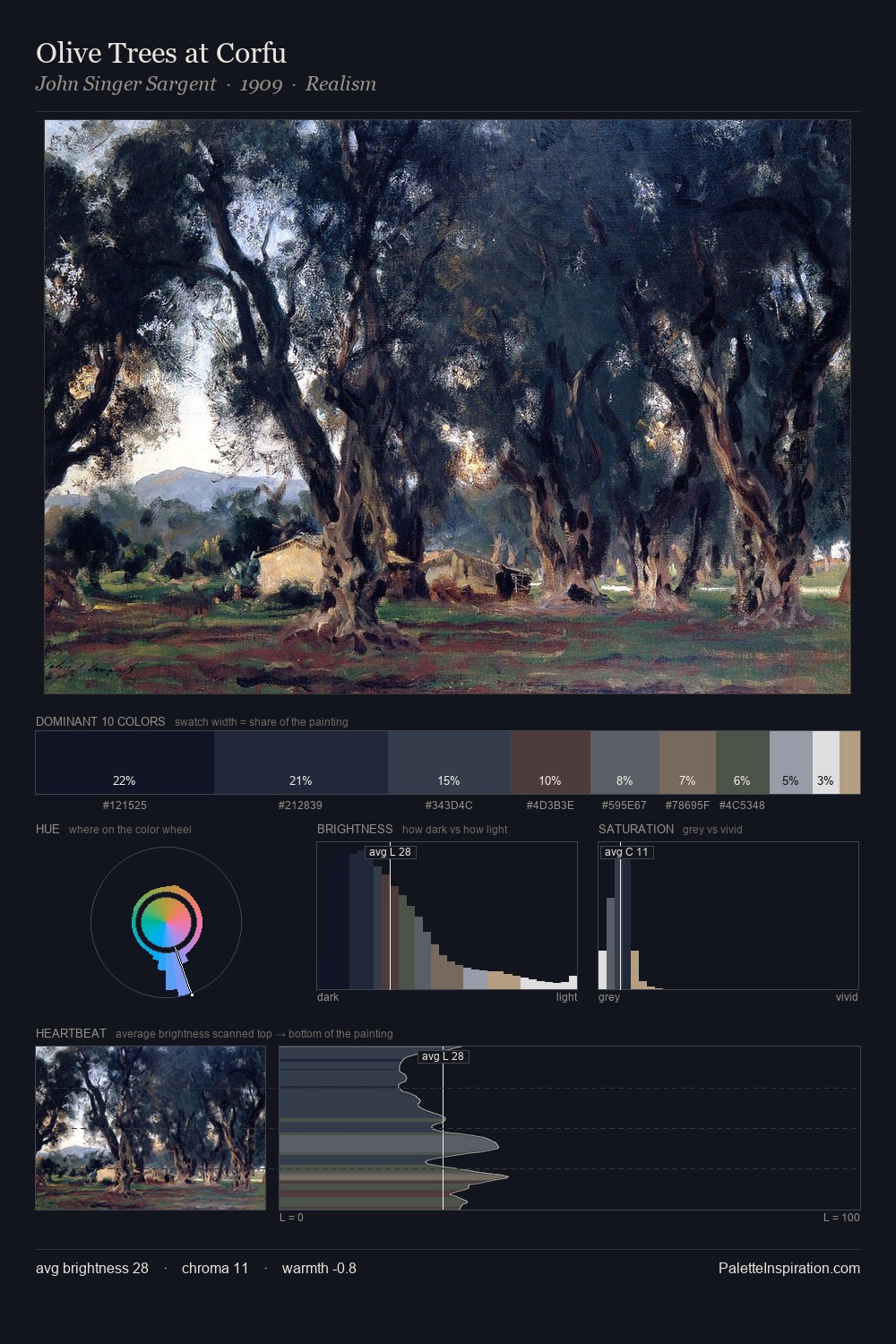Image resolution: width=896 pixels, height=1344 pixels.
Task: Click the hex code '#121525'
Action: click(125, 806)
